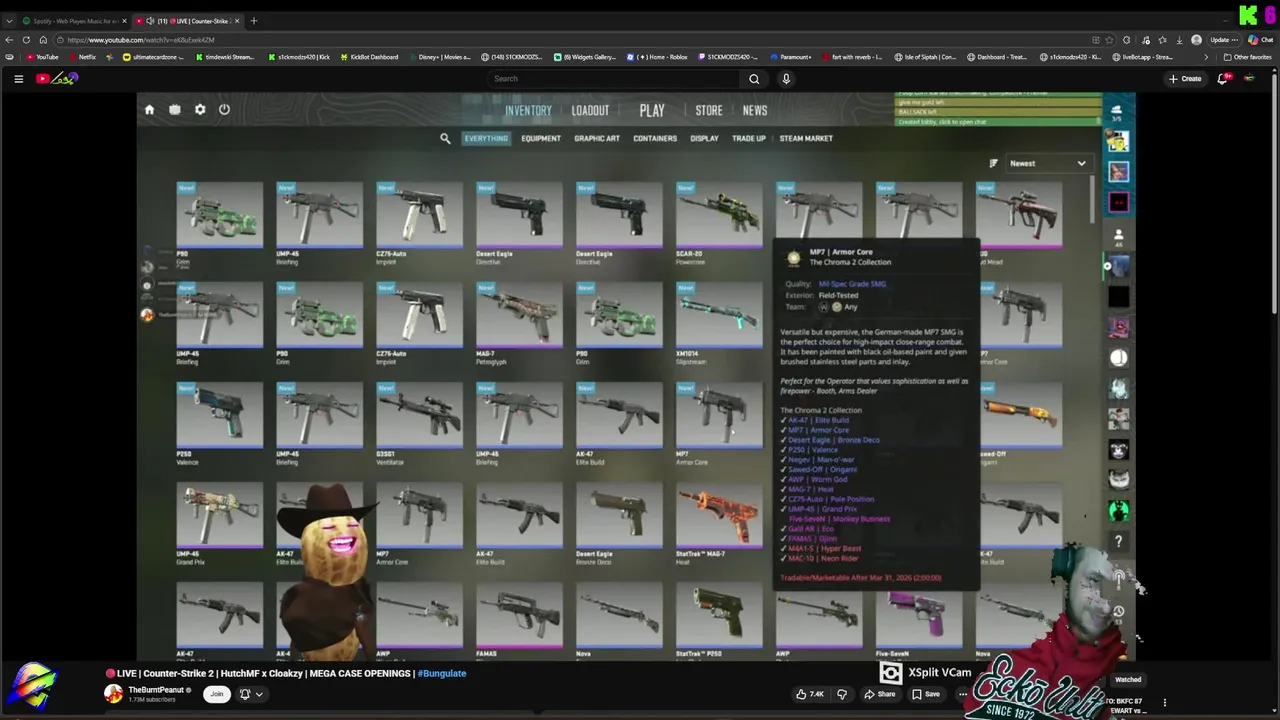1280x720 pixels.
Task: Select the Counter-Strike LIVE browser tab
Action: (187, 21)
